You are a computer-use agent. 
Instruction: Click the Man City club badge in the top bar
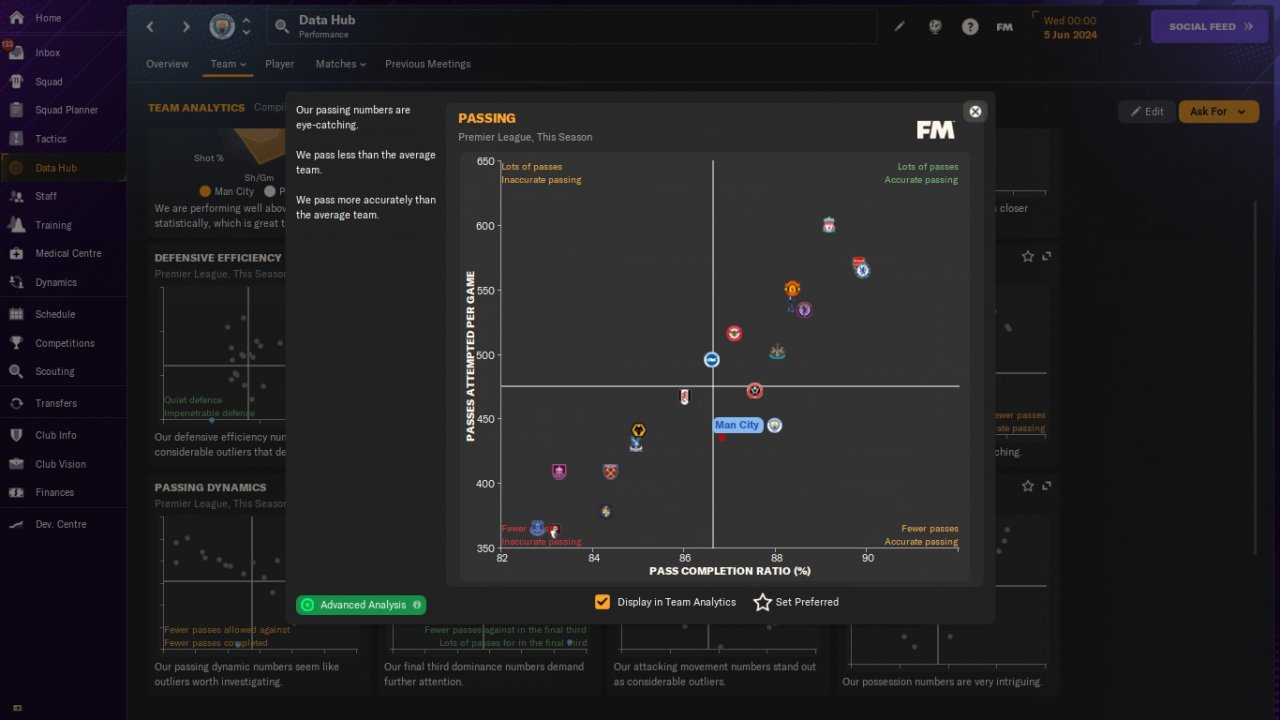pos(222,27)
